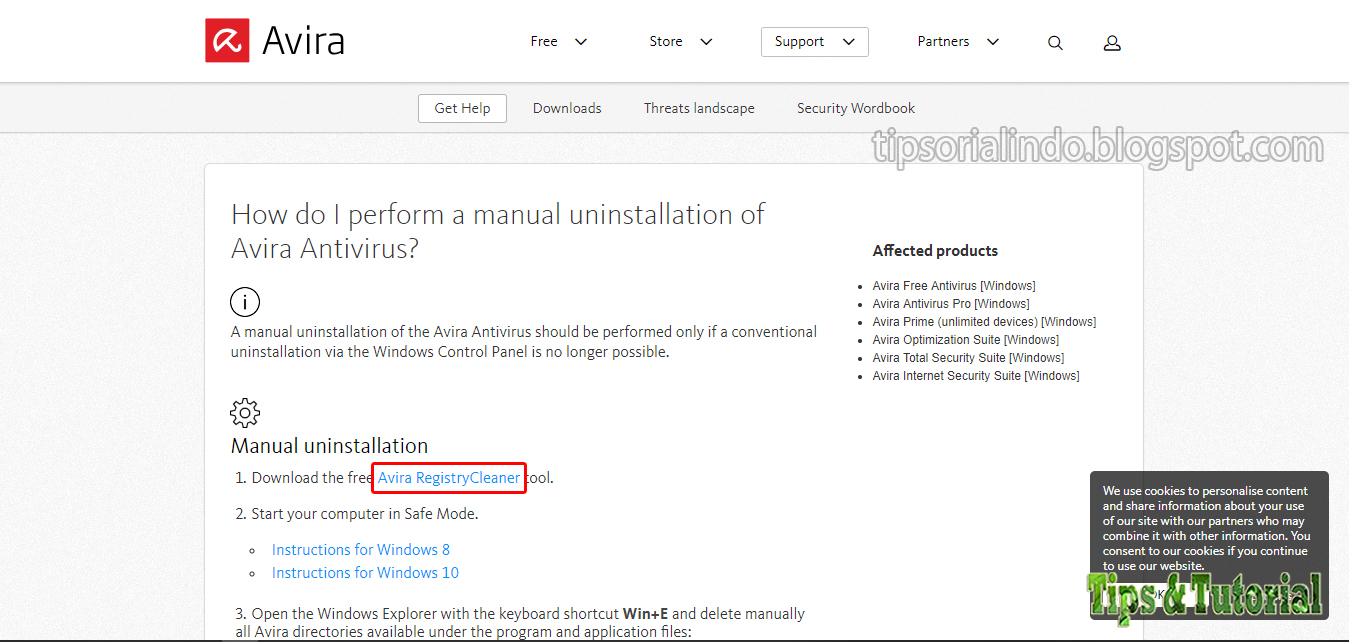1349x642 pixels.
Task: Open the search magnifier icon
Action: point(1055,43)
